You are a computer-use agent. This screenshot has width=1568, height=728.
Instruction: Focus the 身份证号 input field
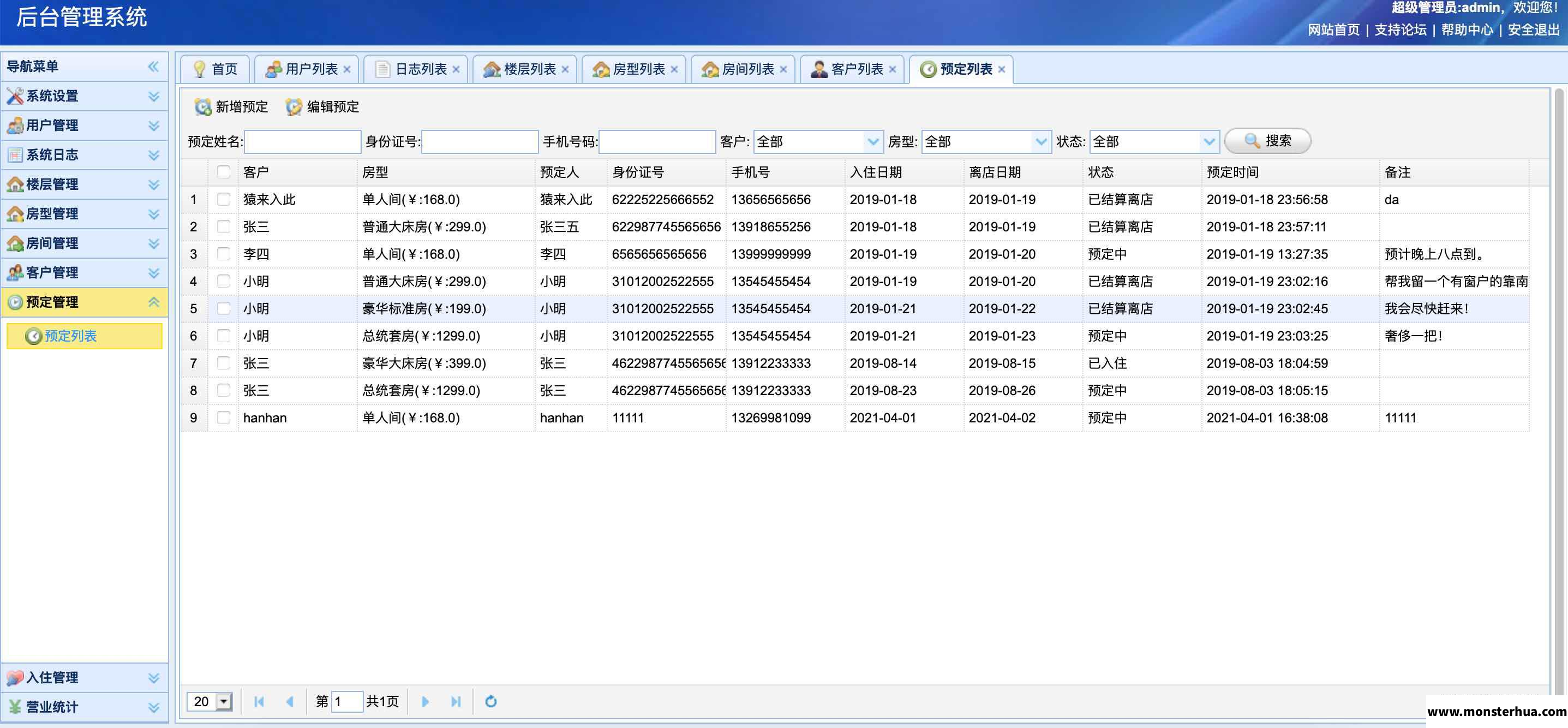click(x=480, y=142)
